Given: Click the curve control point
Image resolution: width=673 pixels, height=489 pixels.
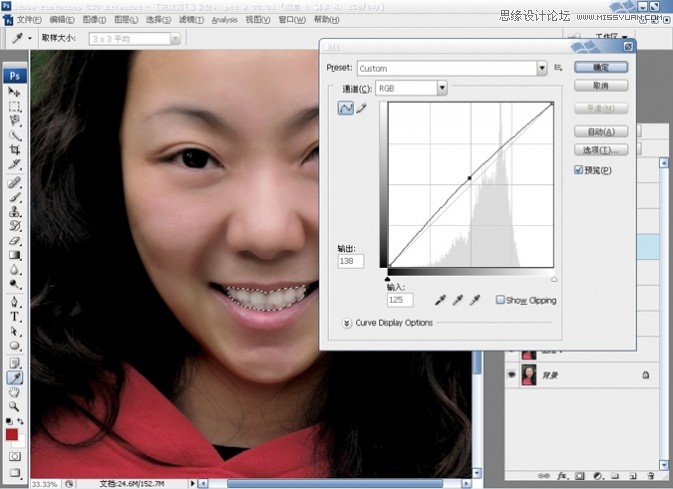Looking at the screenshot, I should point(470,178).
